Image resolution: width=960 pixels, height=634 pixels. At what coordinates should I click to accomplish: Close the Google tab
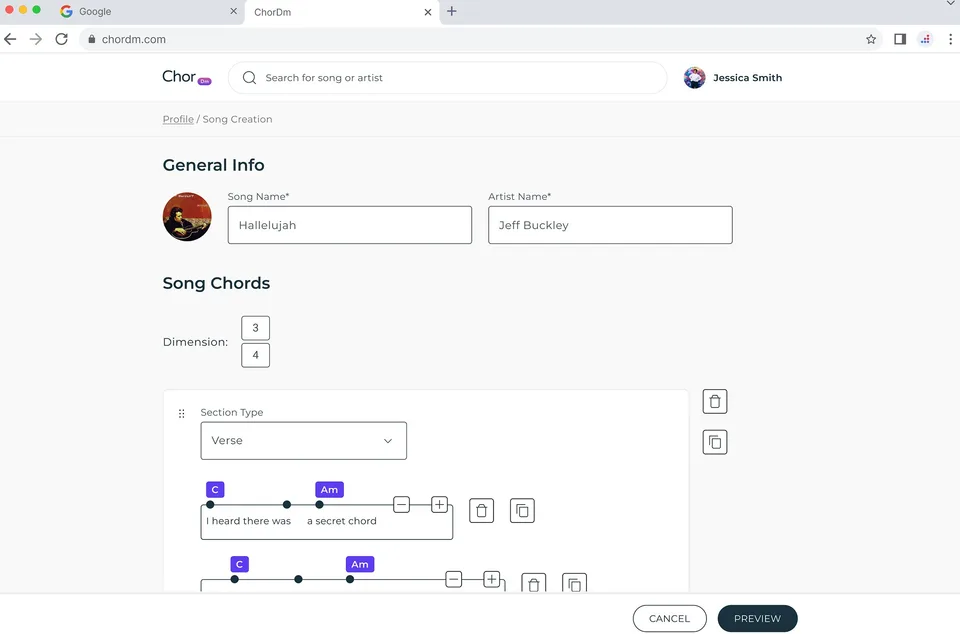(233, 12)
